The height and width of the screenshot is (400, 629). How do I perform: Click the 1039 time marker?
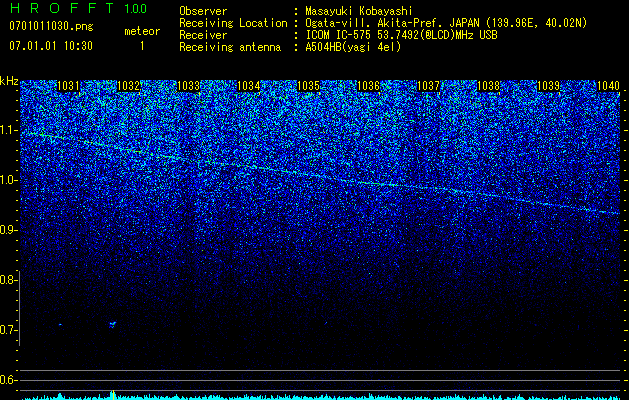tap(548, 86)
